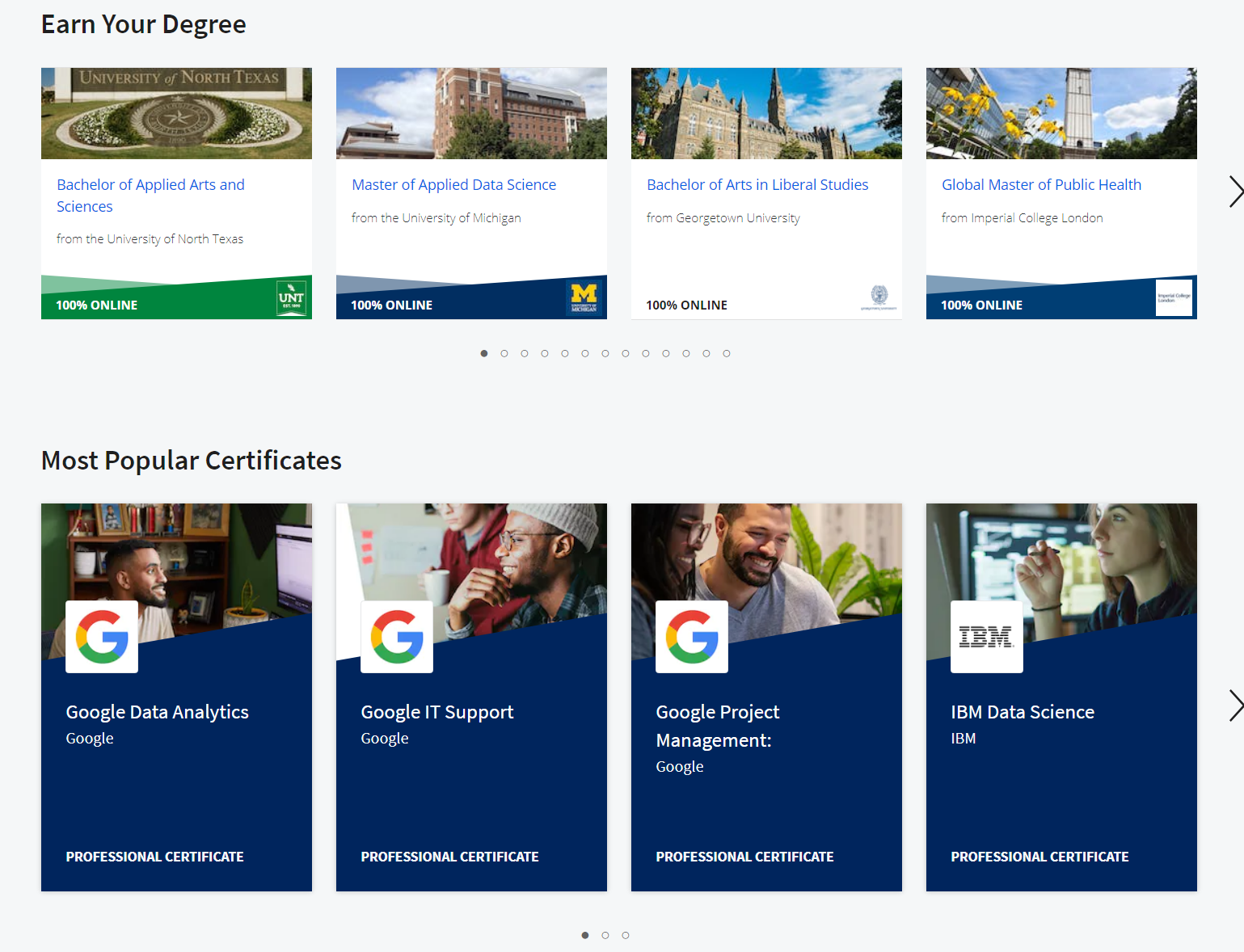Click the Georgetown University campus photo
The width and height of the screenshot is (1244, 952).
[x=765, y=113]
